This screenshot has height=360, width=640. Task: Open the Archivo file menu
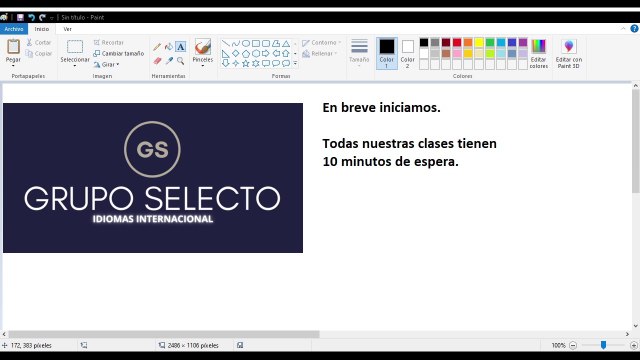(14, 29)
